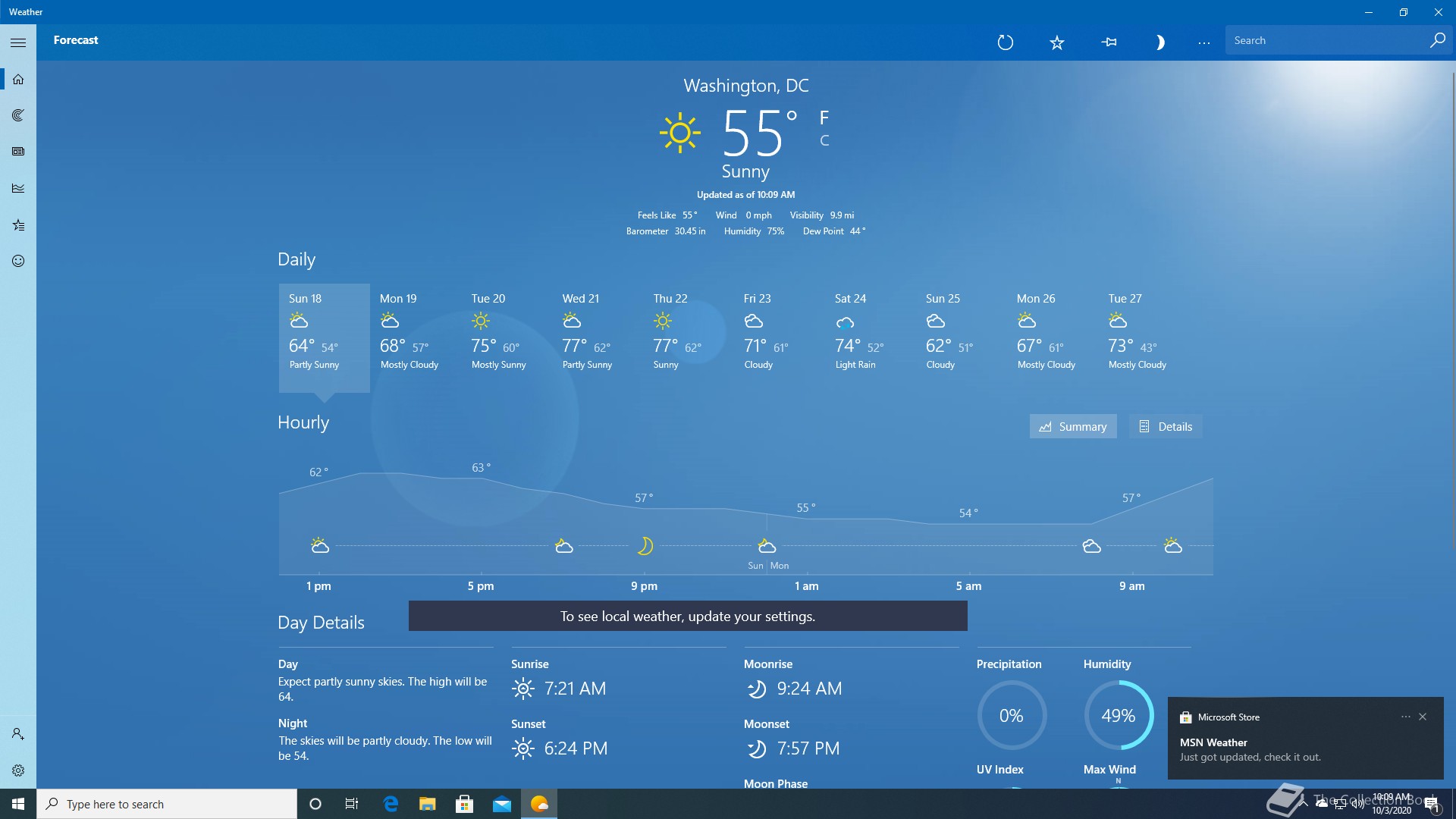Open the hamburger navigation menu
Screen dimensions: 1456x819
coord(18,42)
